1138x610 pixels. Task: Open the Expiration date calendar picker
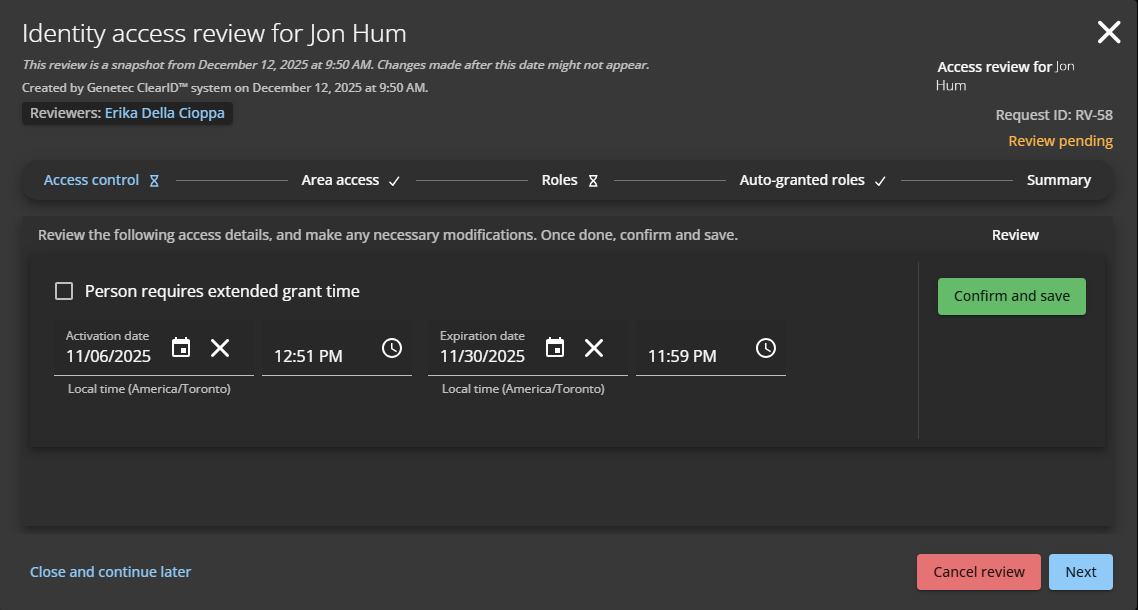coord(555,348)
